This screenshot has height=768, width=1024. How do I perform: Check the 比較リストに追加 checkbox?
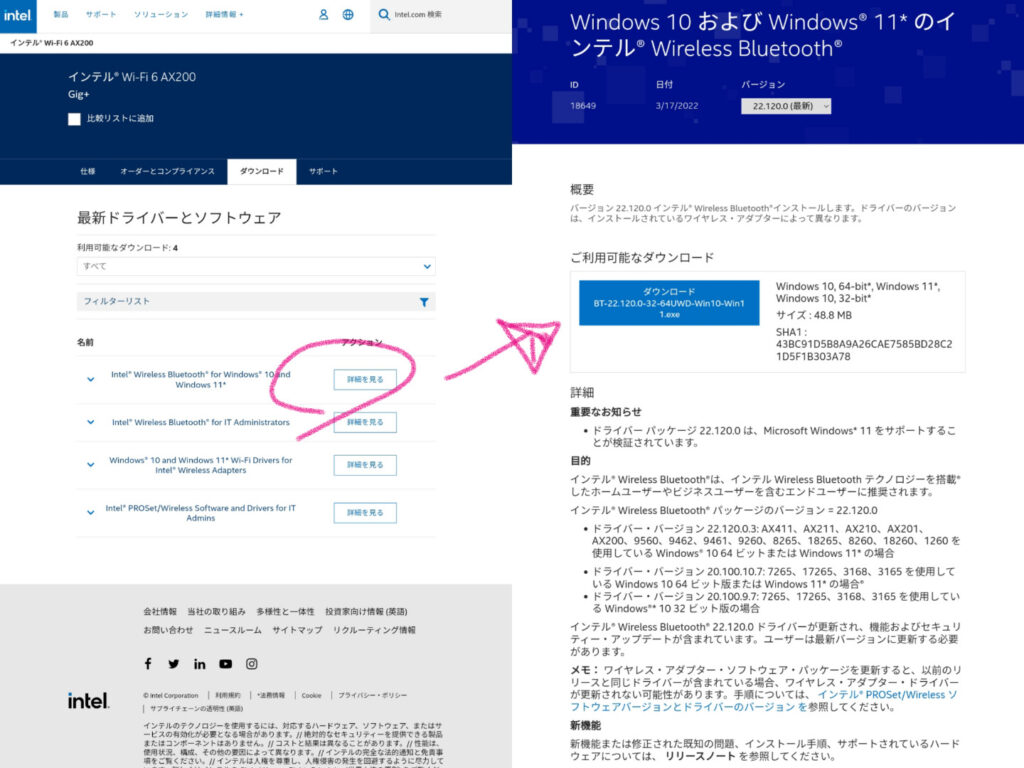pos(74,119)
